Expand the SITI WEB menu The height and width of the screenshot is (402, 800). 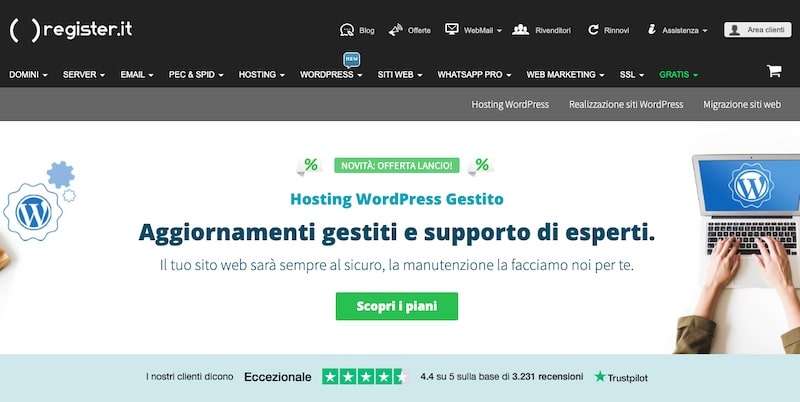pos(400,74)
